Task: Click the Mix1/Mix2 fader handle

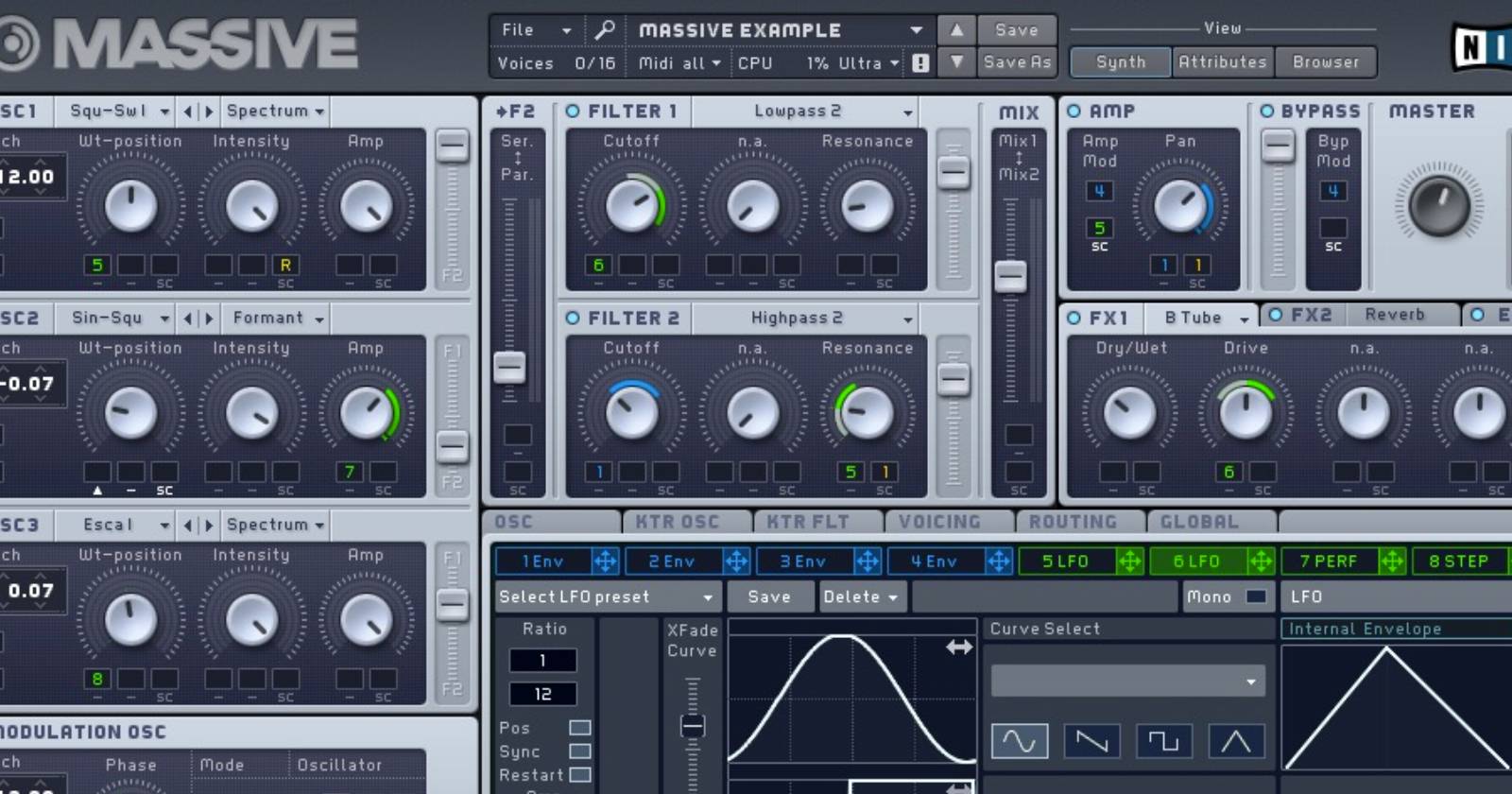Action: pos(1010,276)
